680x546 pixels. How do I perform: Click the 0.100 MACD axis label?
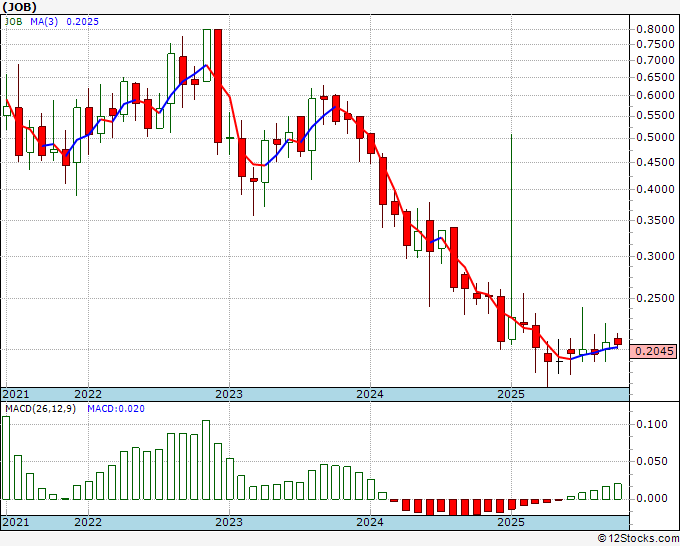(x=652, y=424)
